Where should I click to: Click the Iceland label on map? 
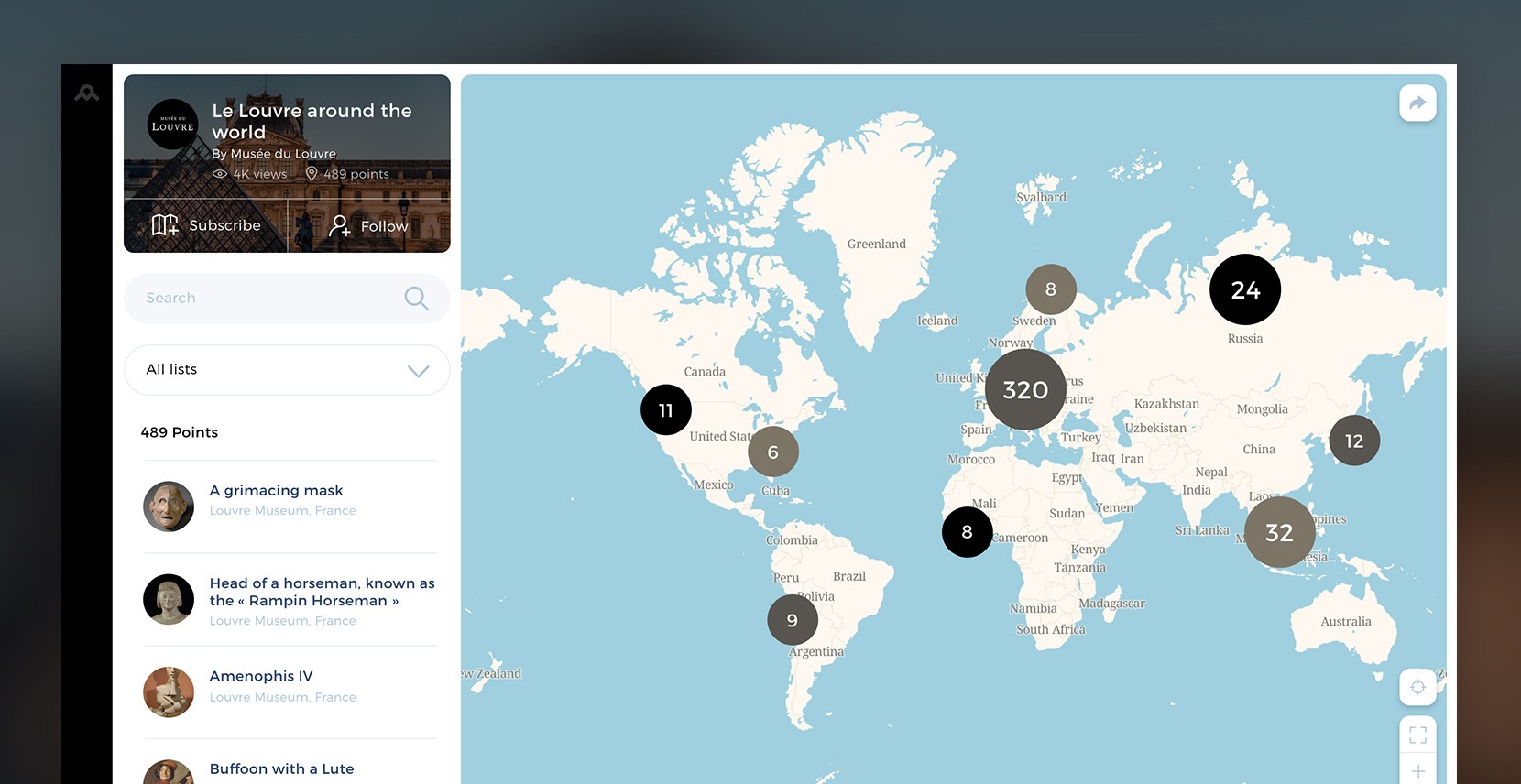point(937,321)
